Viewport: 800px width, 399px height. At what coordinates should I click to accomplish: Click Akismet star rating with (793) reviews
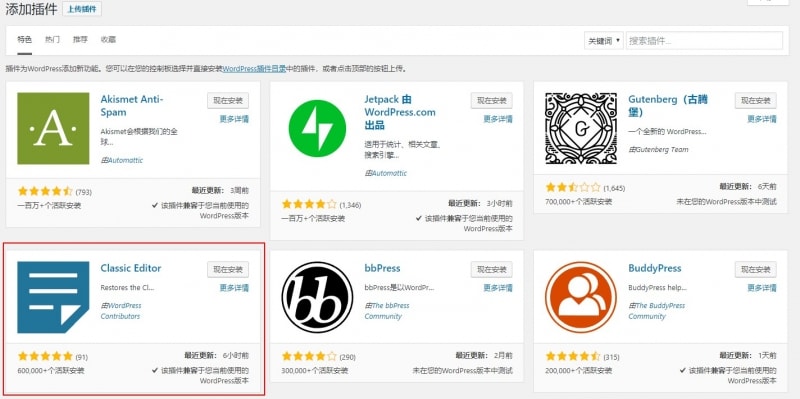[x=55, y=192]
